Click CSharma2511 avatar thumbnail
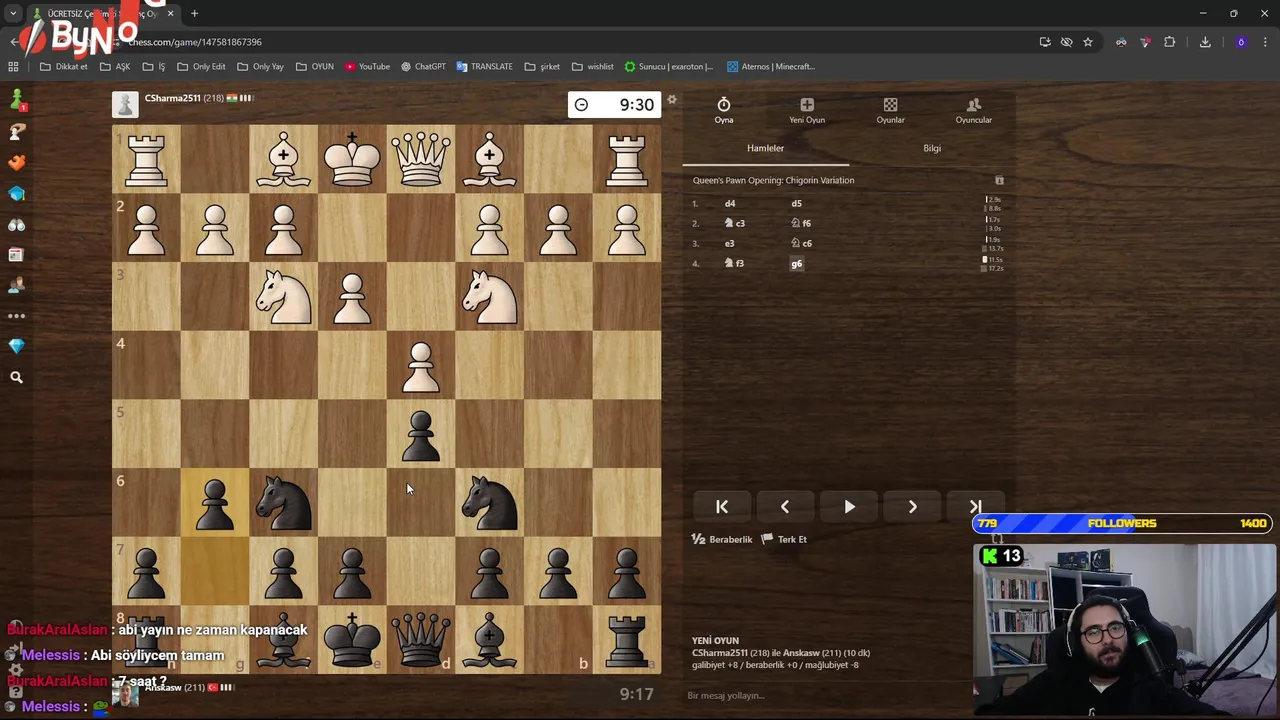The image size is (1280, 720). (x=125, y=104)
